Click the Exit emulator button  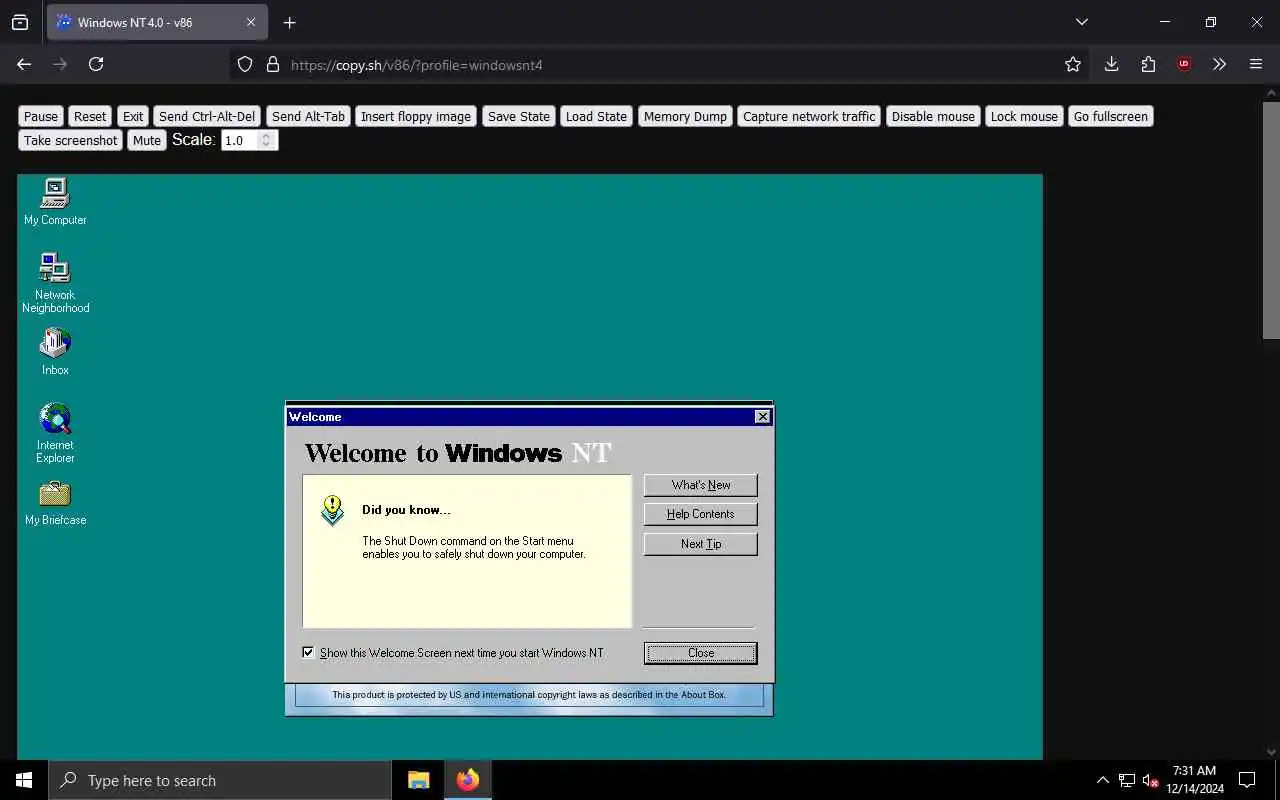coord(133,116)
